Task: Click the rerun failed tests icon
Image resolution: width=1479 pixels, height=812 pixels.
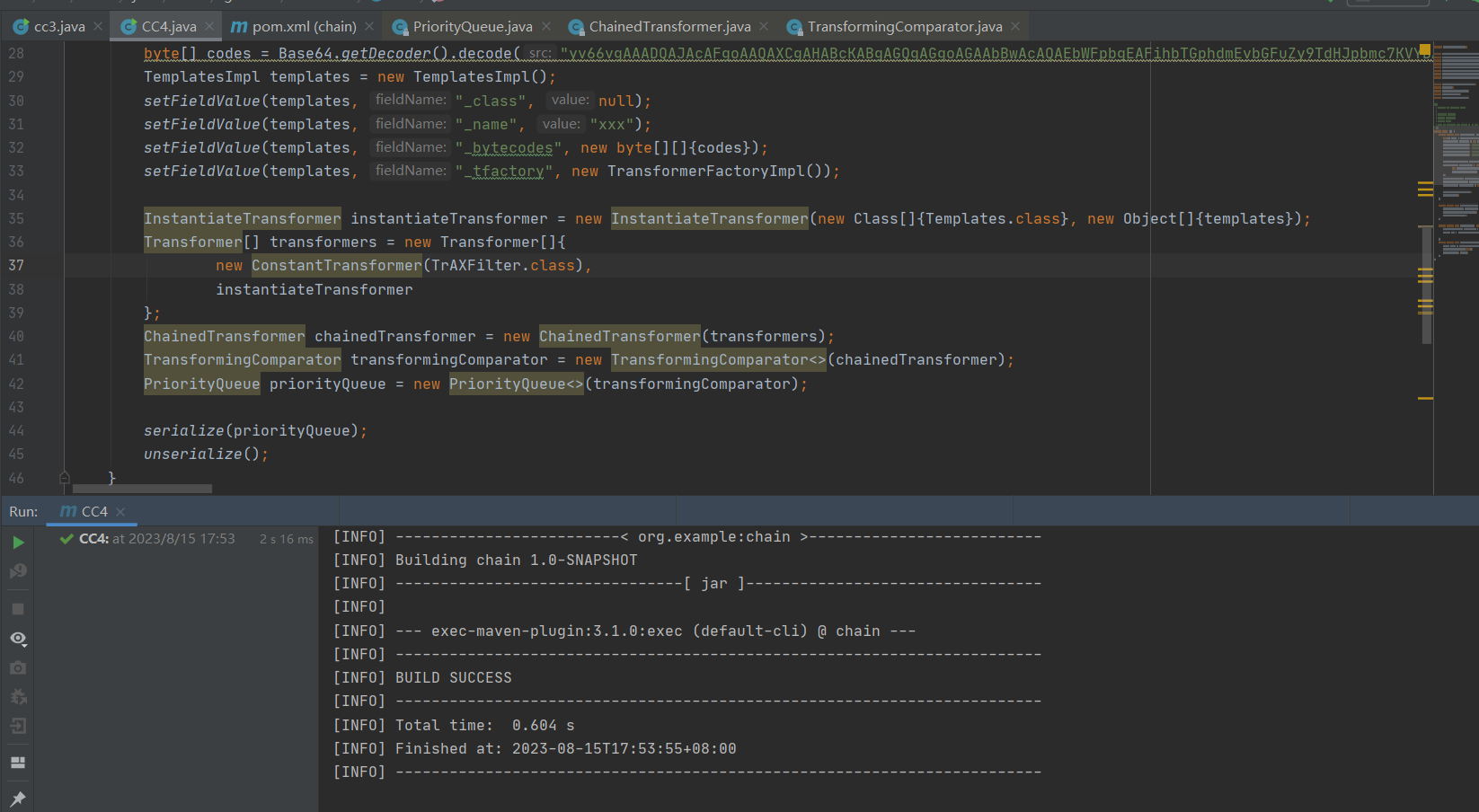Action: [18, 571]
